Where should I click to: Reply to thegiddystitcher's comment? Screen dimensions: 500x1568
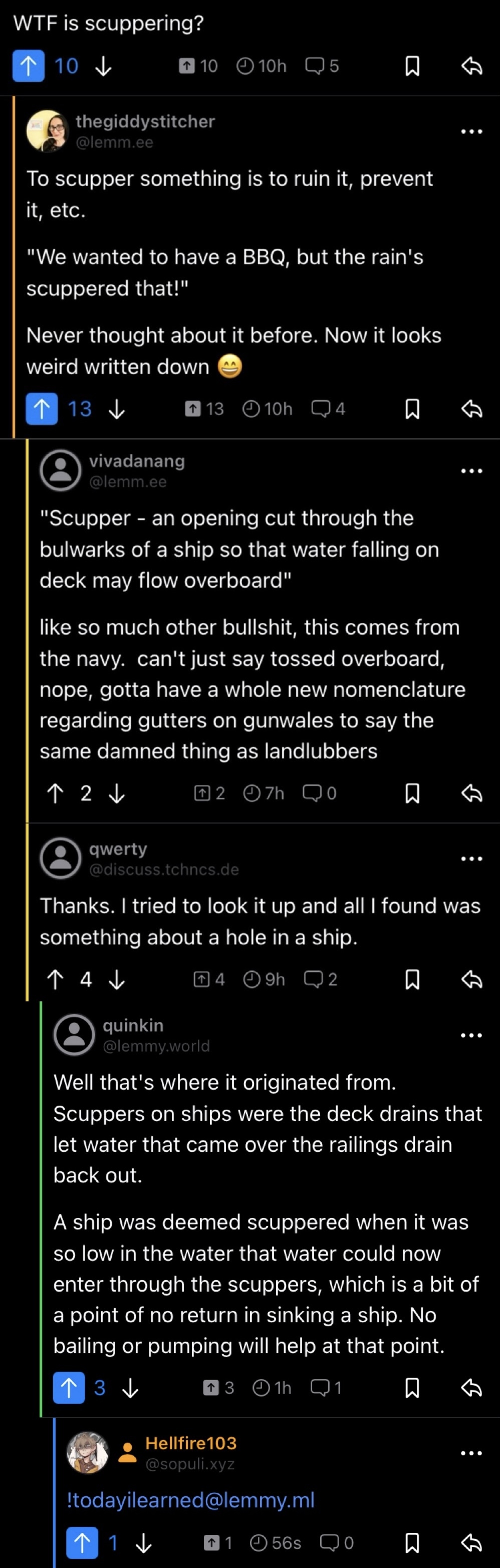(x=471, y=409)
